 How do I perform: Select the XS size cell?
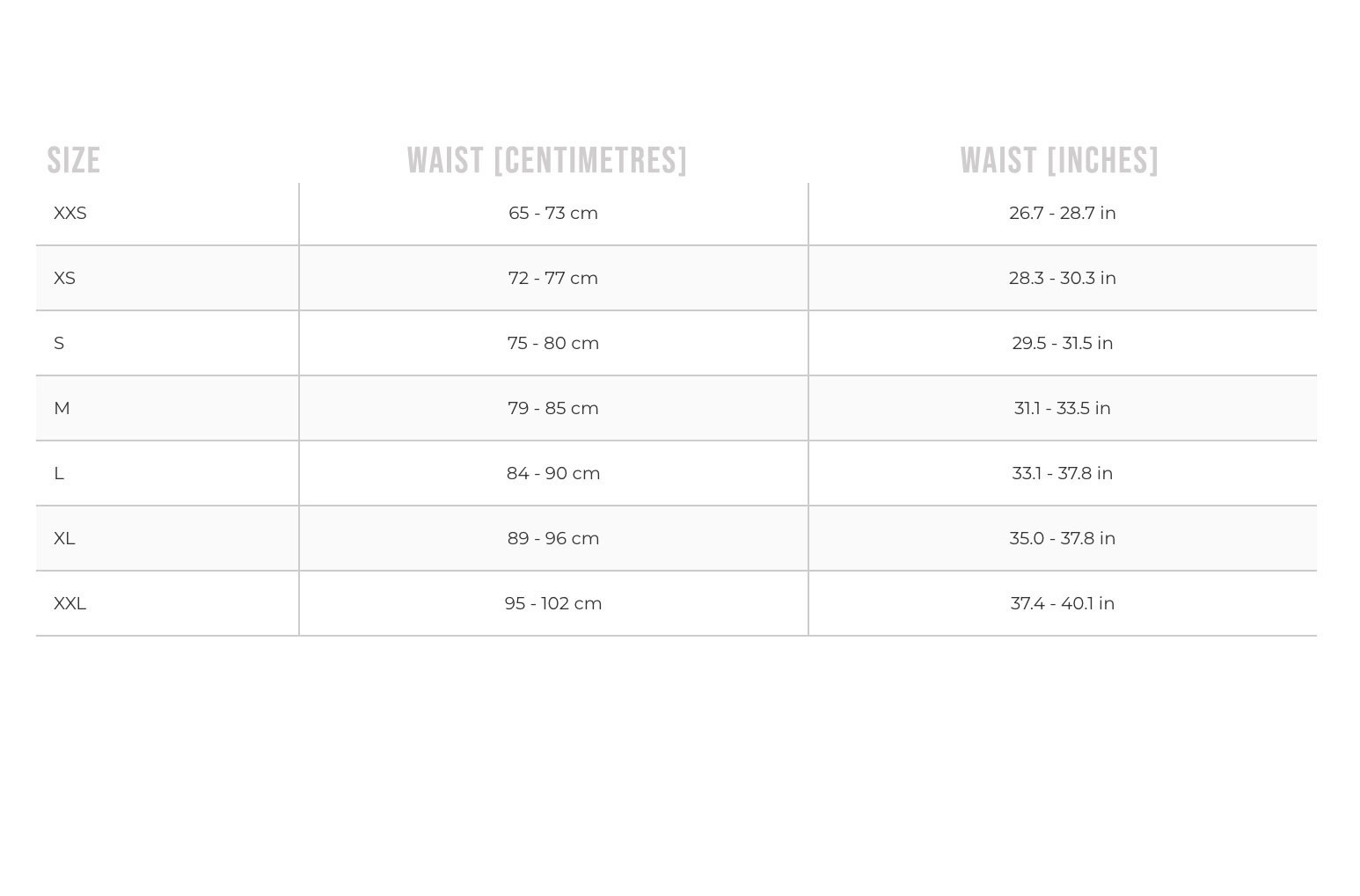[x=65, y=279]
